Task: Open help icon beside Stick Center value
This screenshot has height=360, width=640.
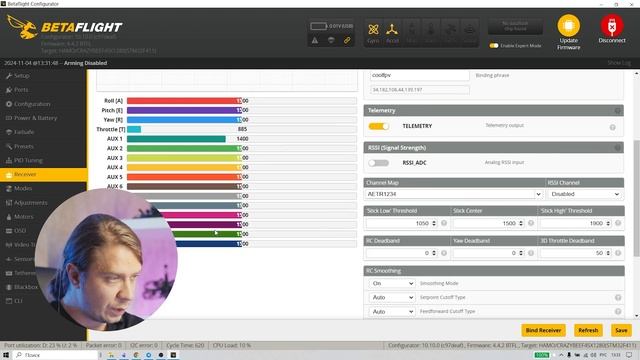Action: (531, 223)
